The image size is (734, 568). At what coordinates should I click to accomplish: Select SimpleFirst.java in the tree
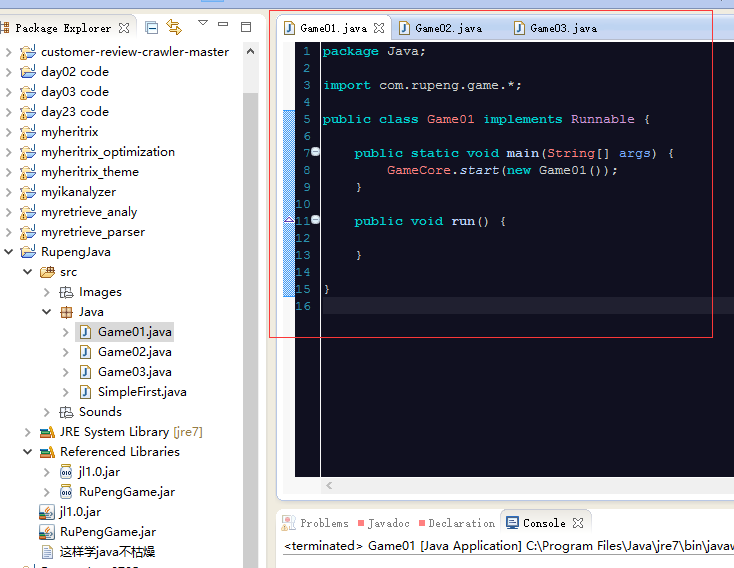(142, 392)
